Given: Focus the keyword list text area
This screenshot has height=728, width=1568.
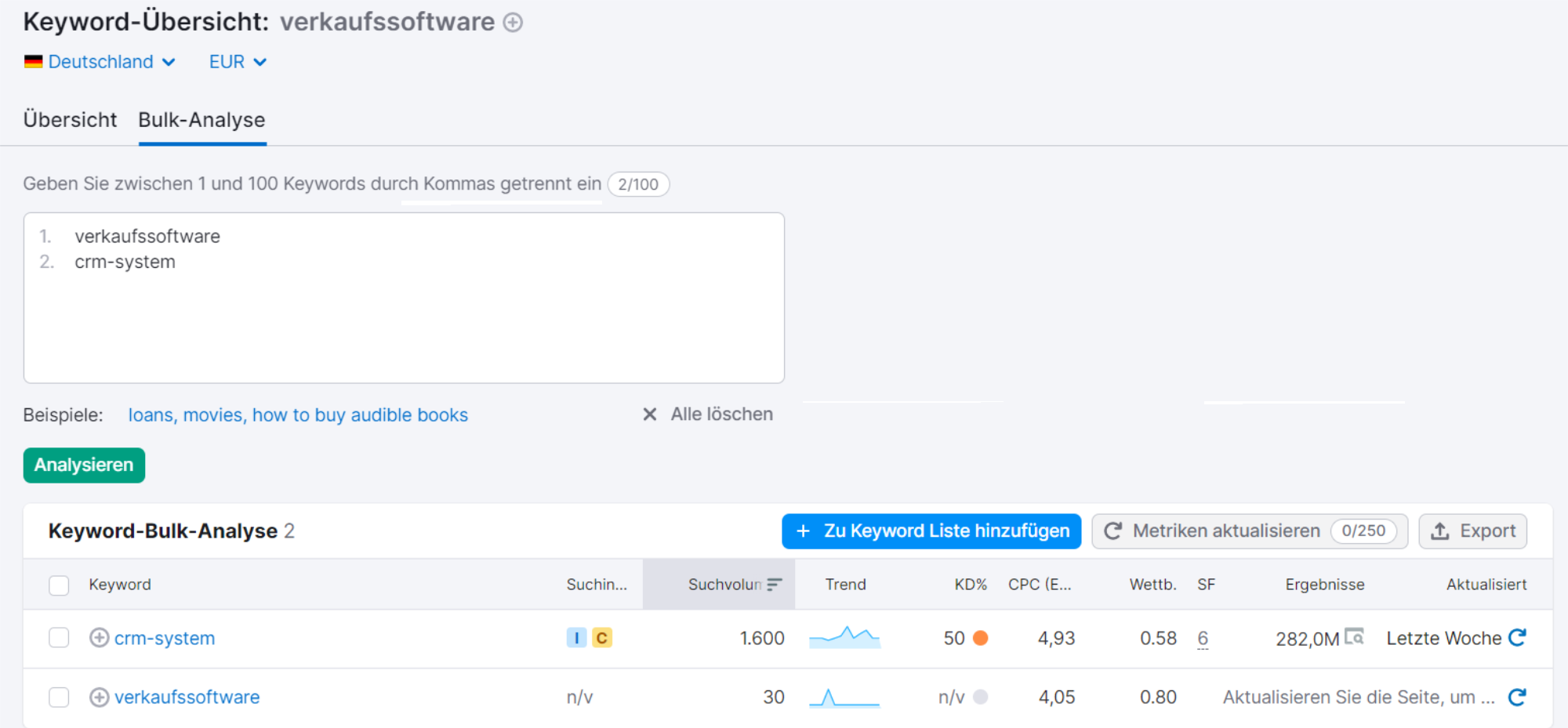Looking at the screenshot, I should click(x=404, y=298).
